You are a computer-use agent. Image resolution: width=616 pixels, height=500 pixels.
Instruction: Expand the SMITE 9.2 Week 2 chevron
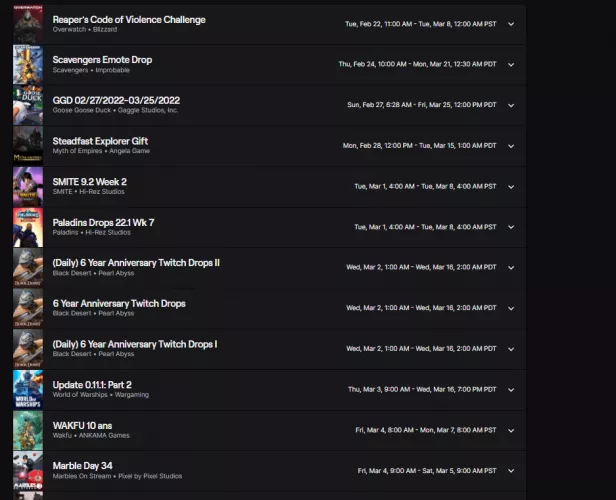pos(511,186)
